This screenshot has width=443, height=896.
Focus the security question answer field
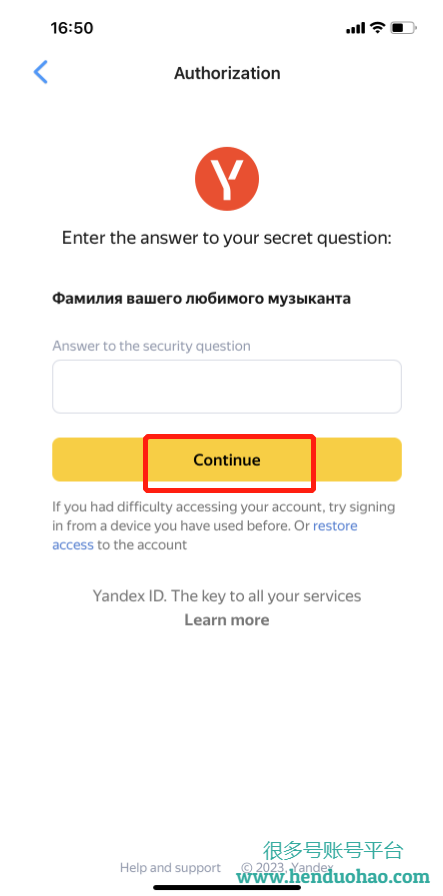tap(227, 386)
